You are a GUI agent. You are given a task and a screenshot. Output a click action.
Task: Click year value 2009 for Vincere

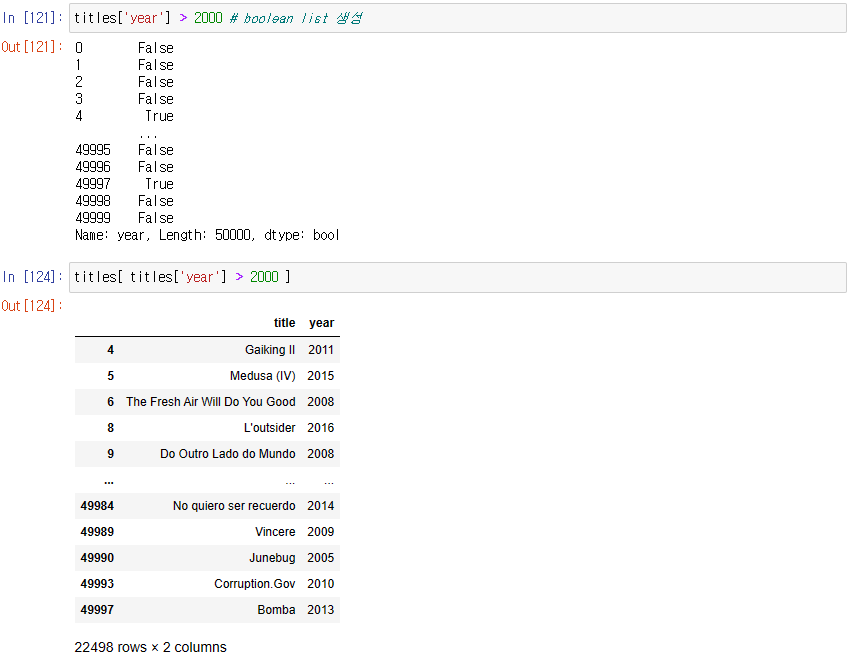[321, 532]
